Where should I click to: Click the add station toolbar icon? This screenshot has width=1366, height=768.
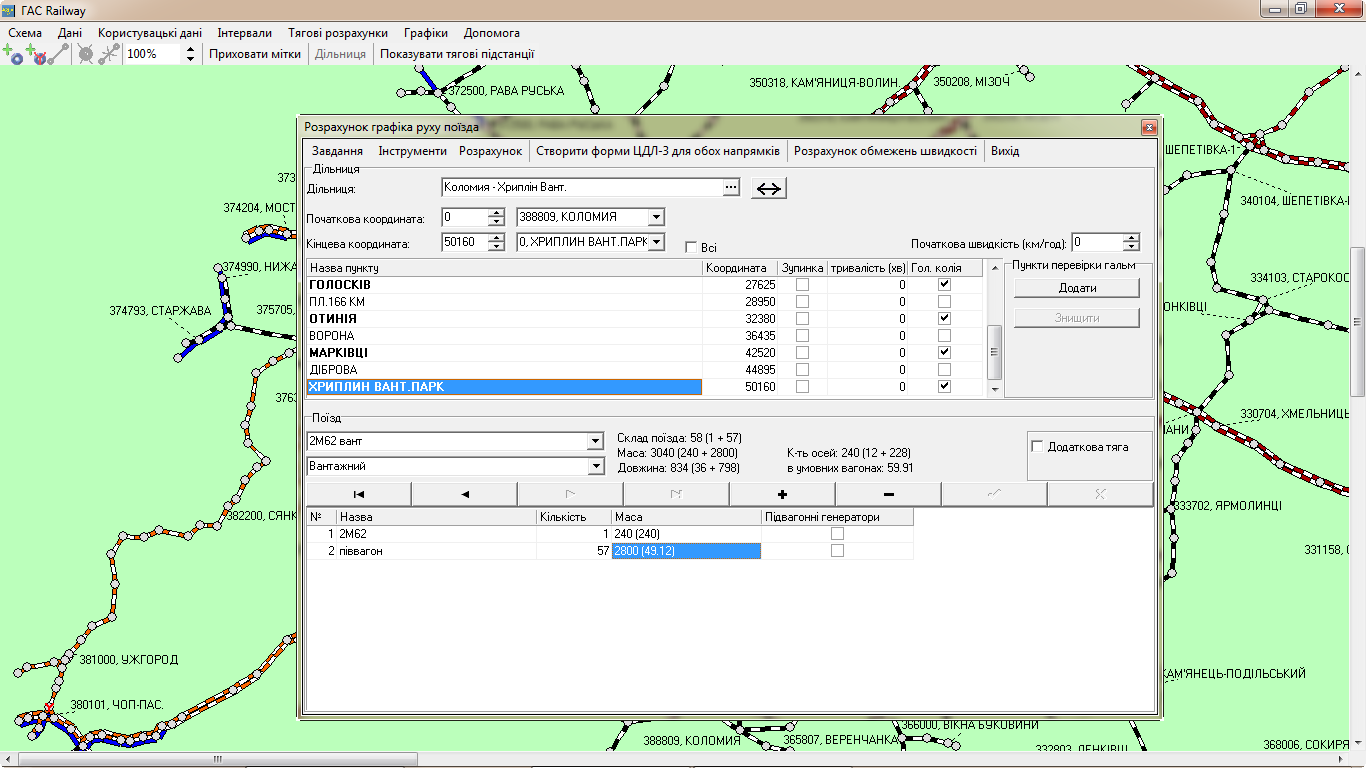(13, 54)
